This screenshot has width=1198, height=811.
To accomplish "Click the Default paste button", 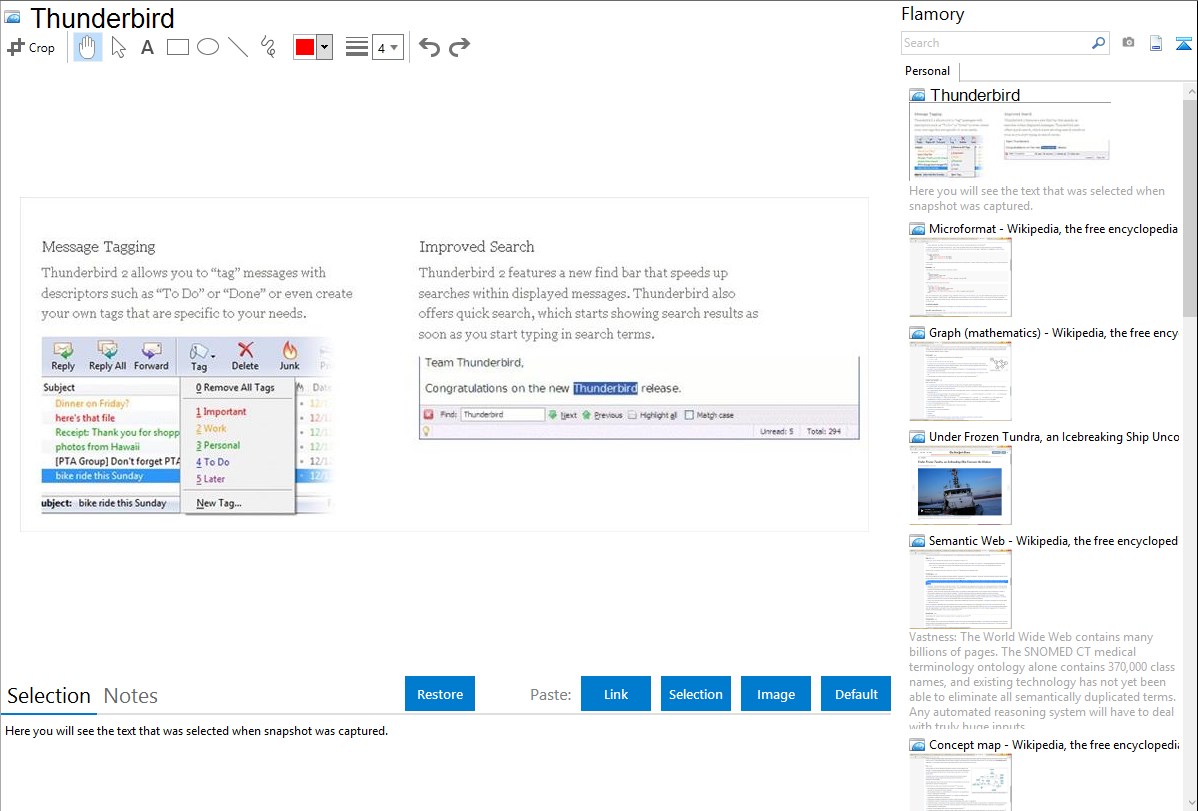I will (x=856, y=694).
